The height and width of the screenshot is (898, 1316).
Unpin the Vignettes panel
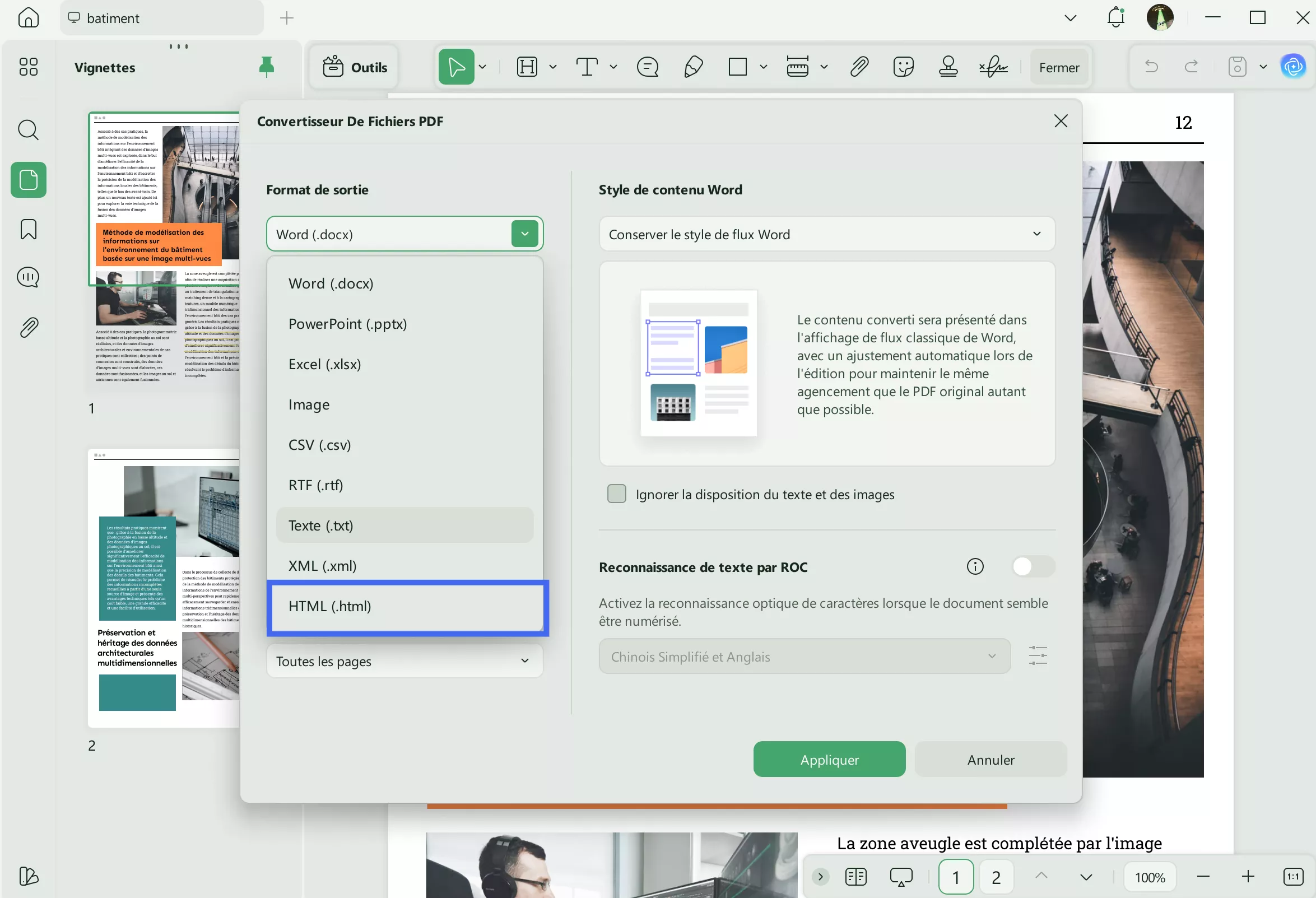point(266,66)
